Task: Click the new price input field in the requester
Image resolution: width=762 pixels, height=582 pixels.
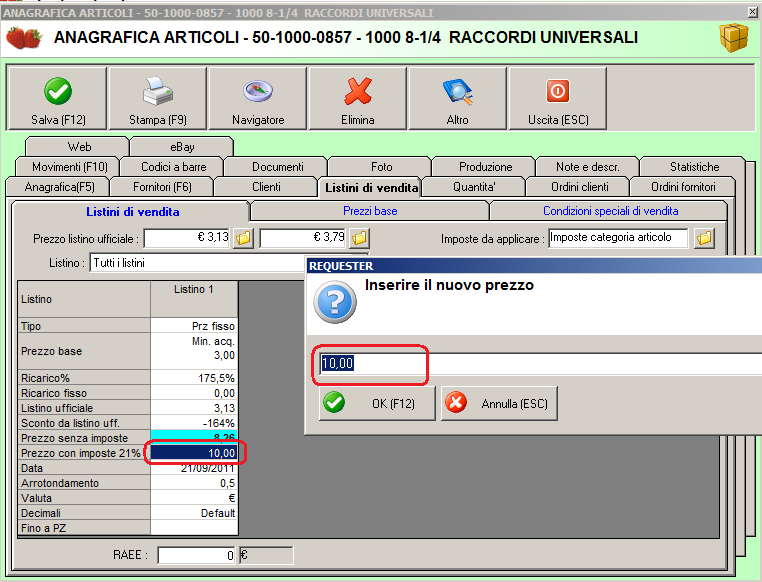Action: [540, 363]
